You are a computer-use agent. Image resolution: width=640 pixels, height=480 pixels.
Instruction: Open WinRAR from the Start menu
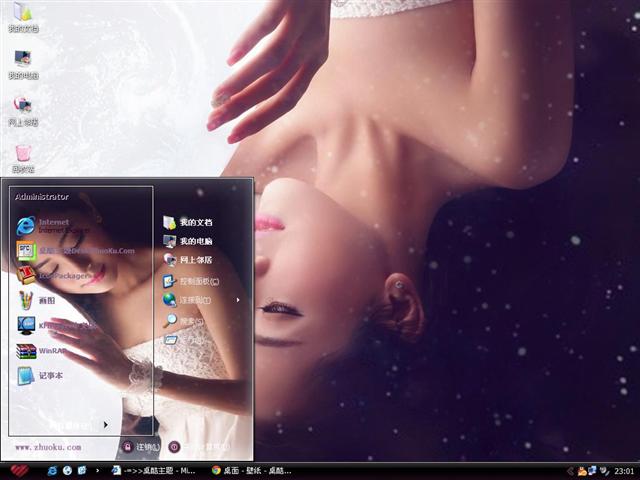click(x=41, y=351)
